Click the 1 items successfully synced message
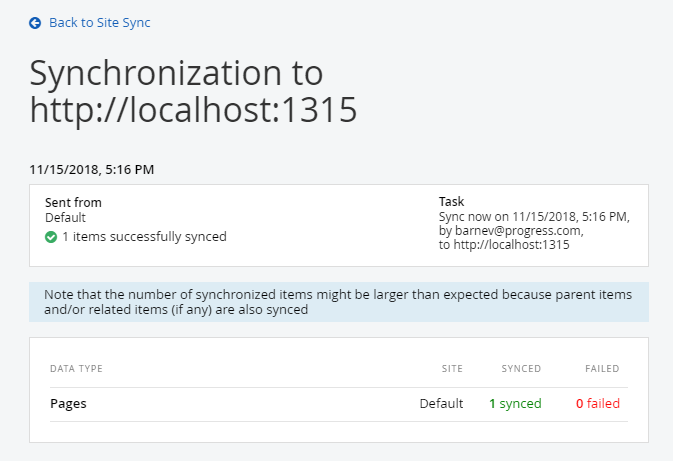Image resolution: width=673 pixels, height=461 pixels. pos(144,237)
